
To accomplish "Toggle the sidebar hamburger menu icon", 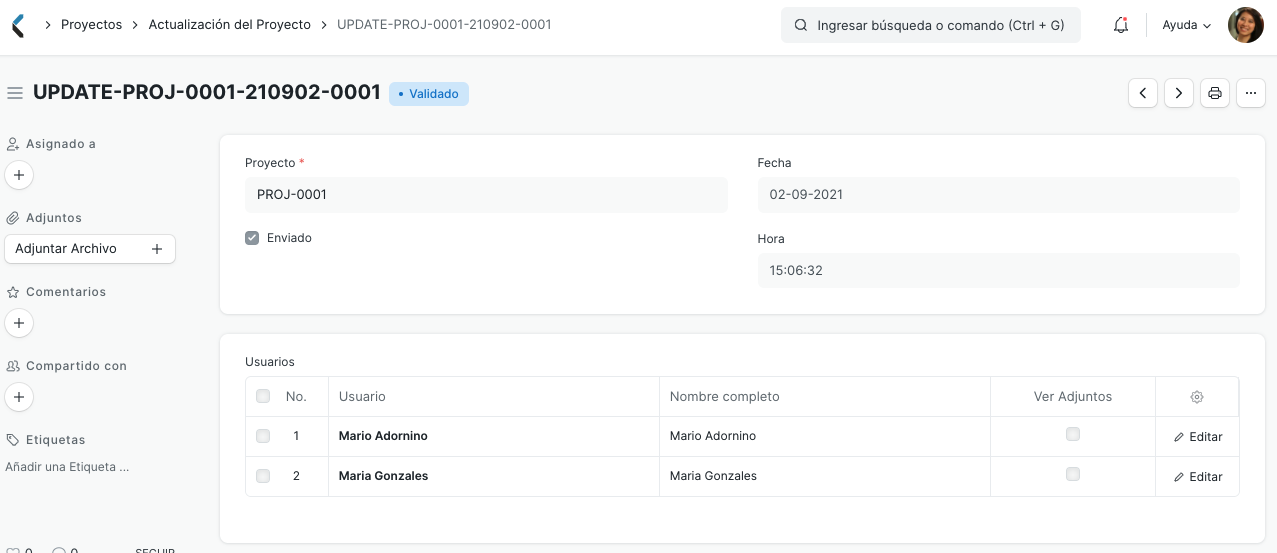I will (x=15, y=93).
